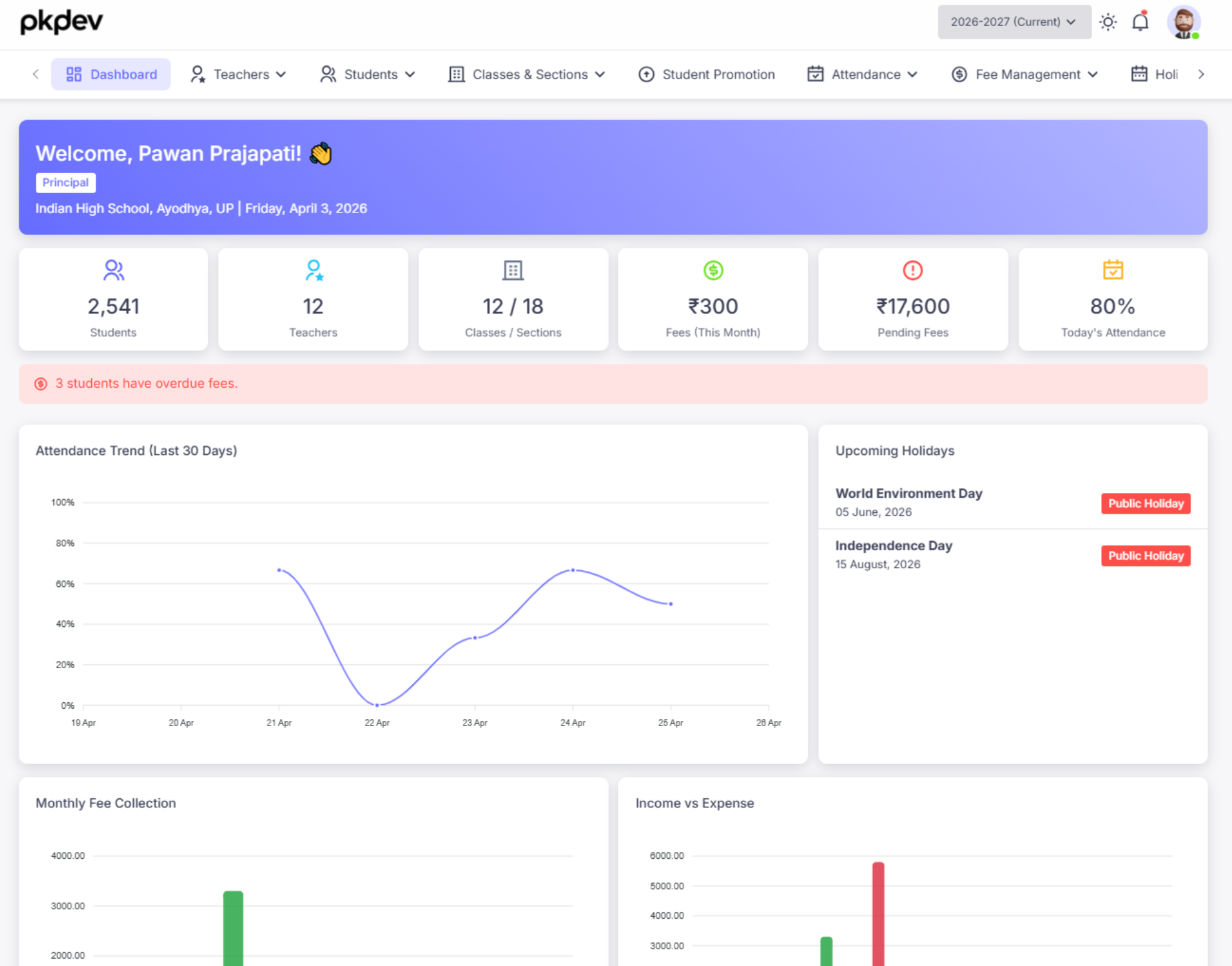Click the green income bar in Income vs Expense
The width and height of the screenshot is (1232, 966).
826,951
